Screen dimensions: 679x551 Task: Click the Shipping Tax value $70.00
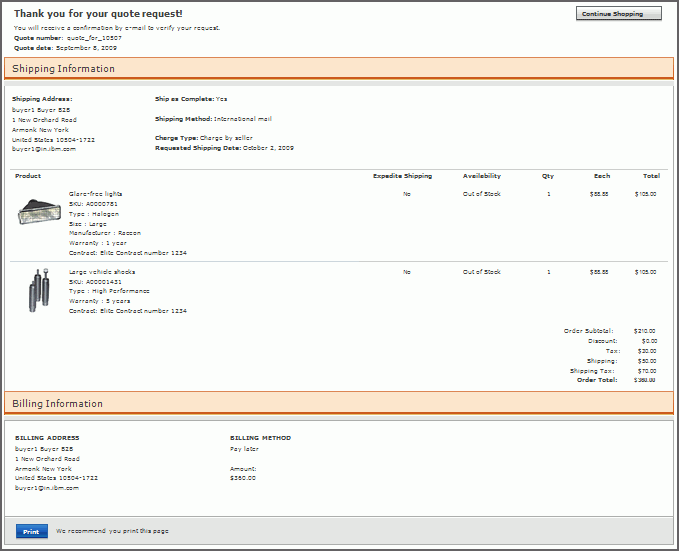[x=647, y=371]
